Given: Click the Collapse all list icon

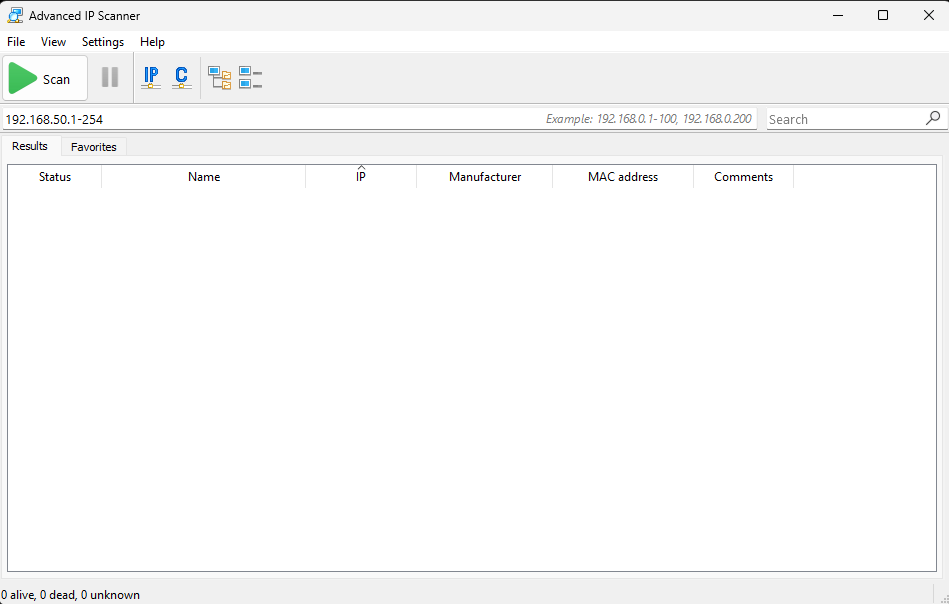Looking at the screenshot, I should pyautogui.click(x=250, y=77).
